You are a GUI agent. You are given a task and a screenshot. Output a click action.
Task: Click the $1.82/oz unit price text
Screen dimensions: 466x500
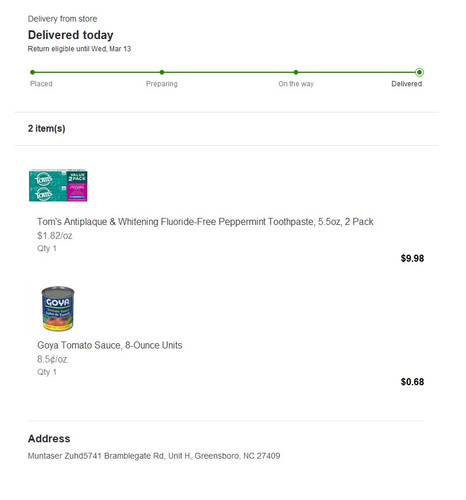point(55,236)
